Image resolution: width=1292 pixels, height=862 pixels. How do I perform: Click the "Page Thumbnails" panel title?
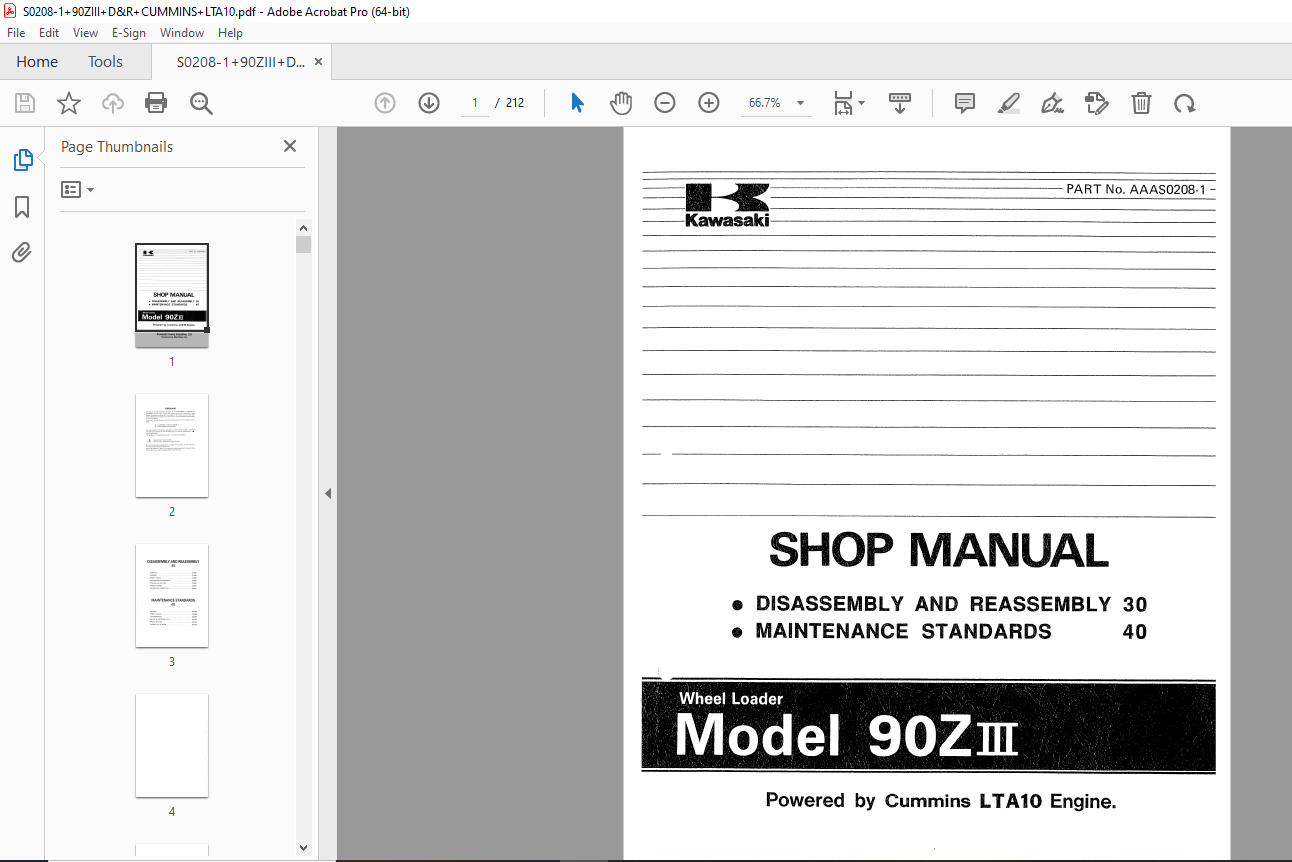[x=117, y=146]
